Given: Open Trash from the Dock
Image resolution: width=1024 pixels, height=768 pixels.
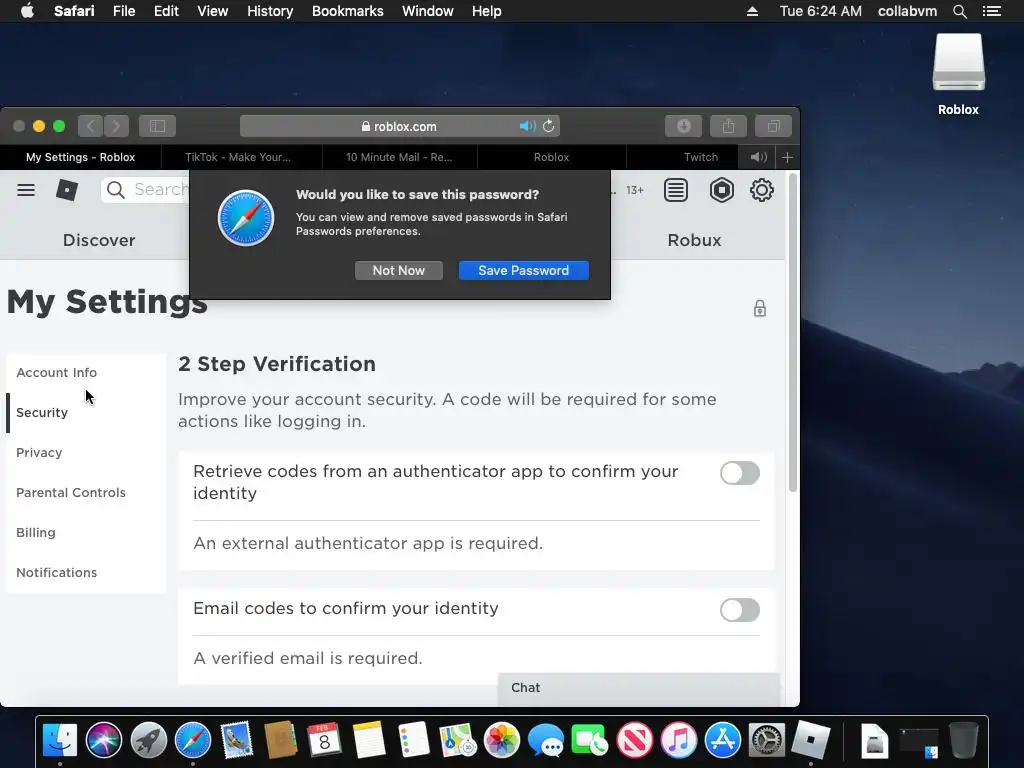Looking at the screenshot, I should tap(963, 740).
